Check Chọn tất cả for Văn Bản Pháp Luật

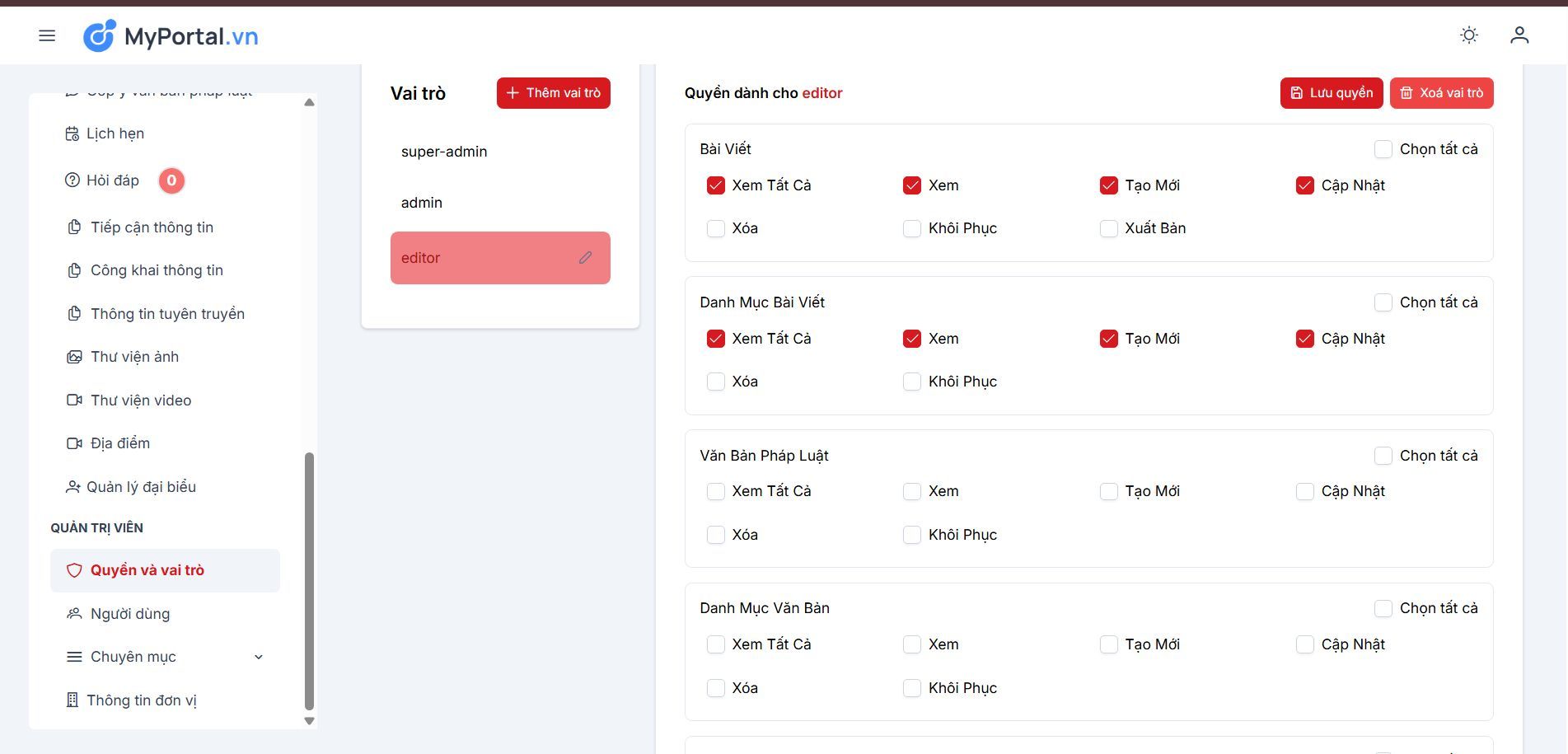[1383, 456]
